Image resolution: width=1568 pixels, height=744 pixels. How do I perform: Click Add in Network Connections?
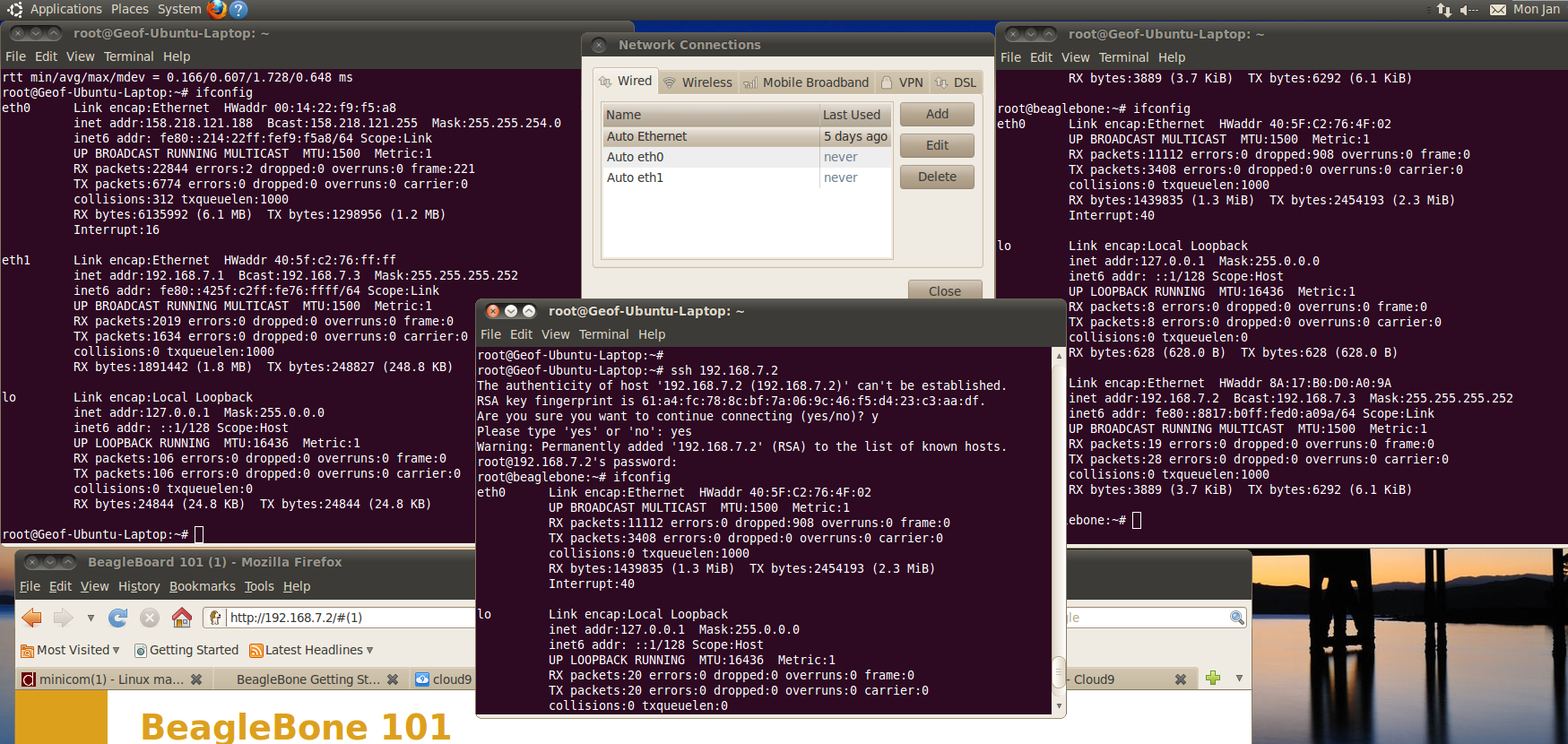coord(937,114)
